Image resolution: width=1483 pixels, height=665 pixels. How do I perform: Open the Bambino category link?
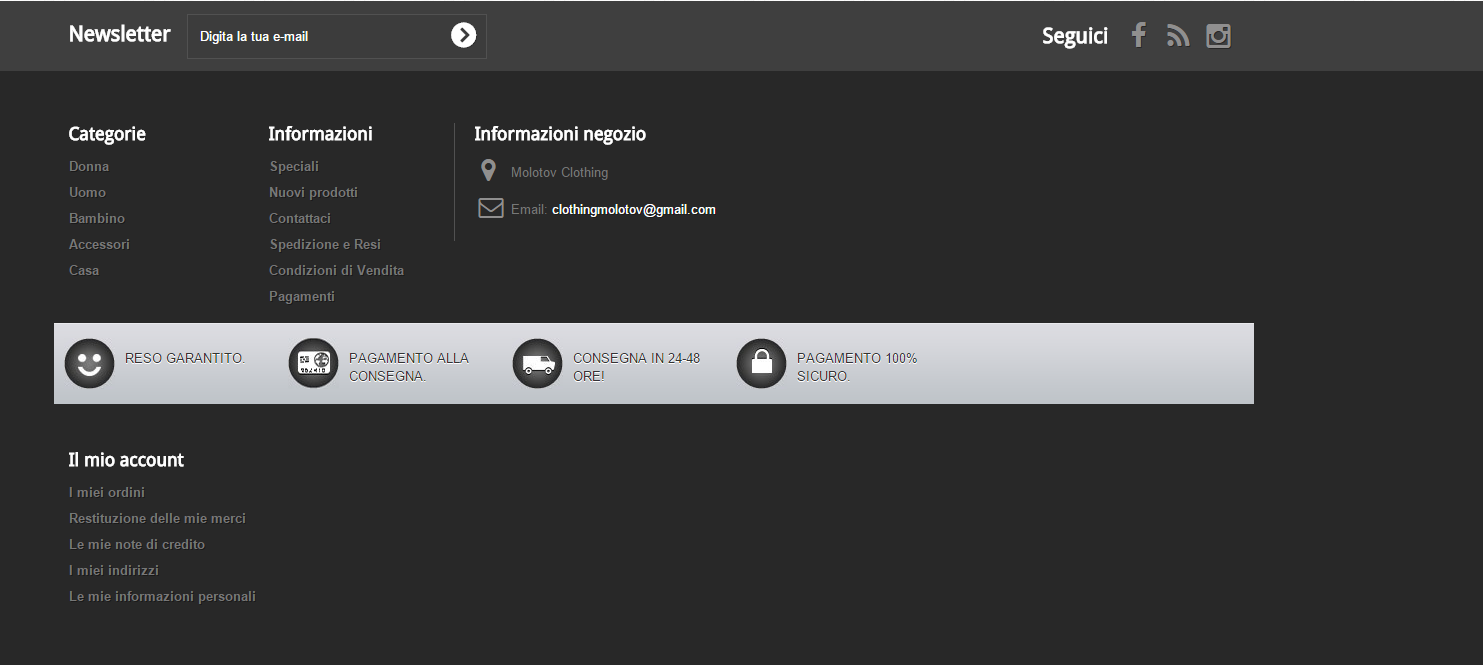97,218
